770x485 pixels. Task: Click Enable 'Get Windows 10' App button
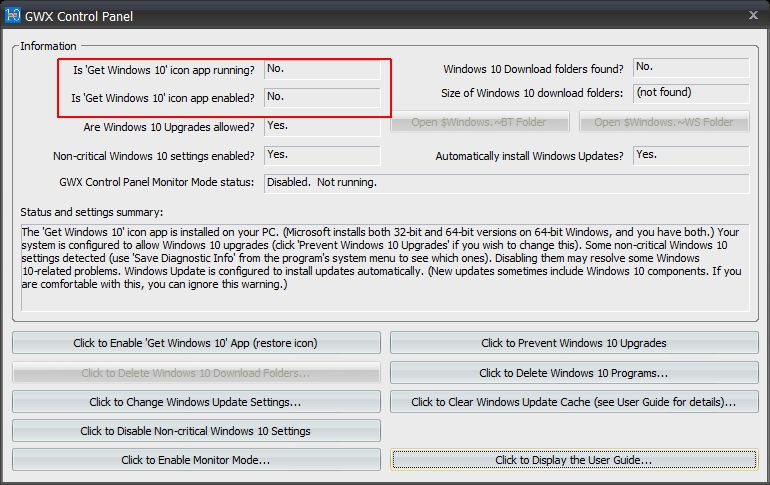click(x=196, y=343)
